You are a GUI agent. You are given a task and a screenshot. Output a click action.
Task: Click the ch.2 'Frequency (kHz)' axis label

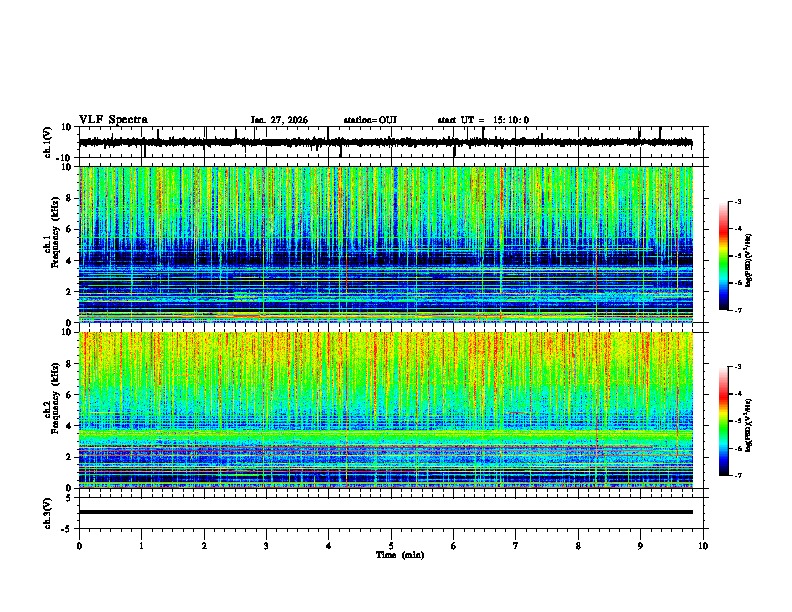tap(56, 398)
